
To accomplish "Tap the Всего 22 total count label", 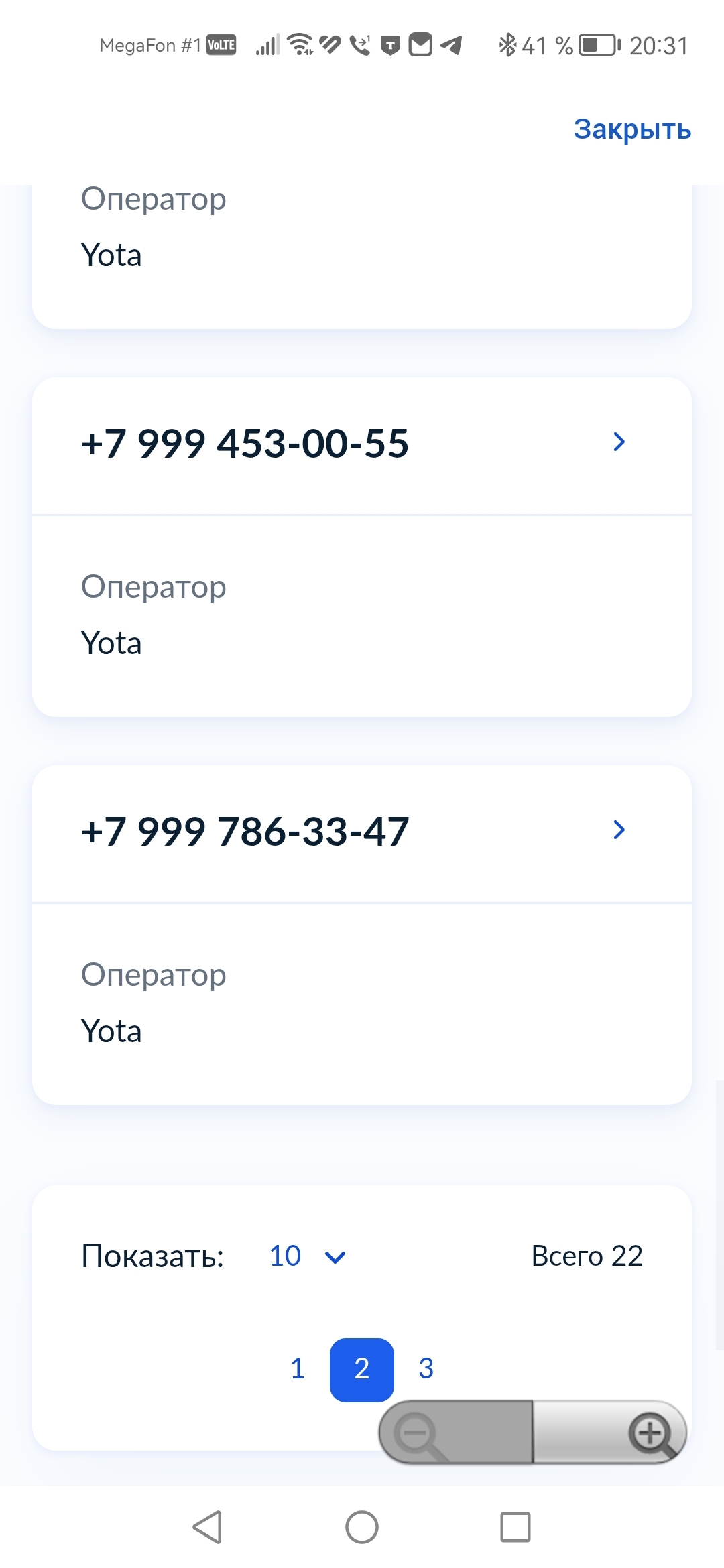I will coord(587,1256).
